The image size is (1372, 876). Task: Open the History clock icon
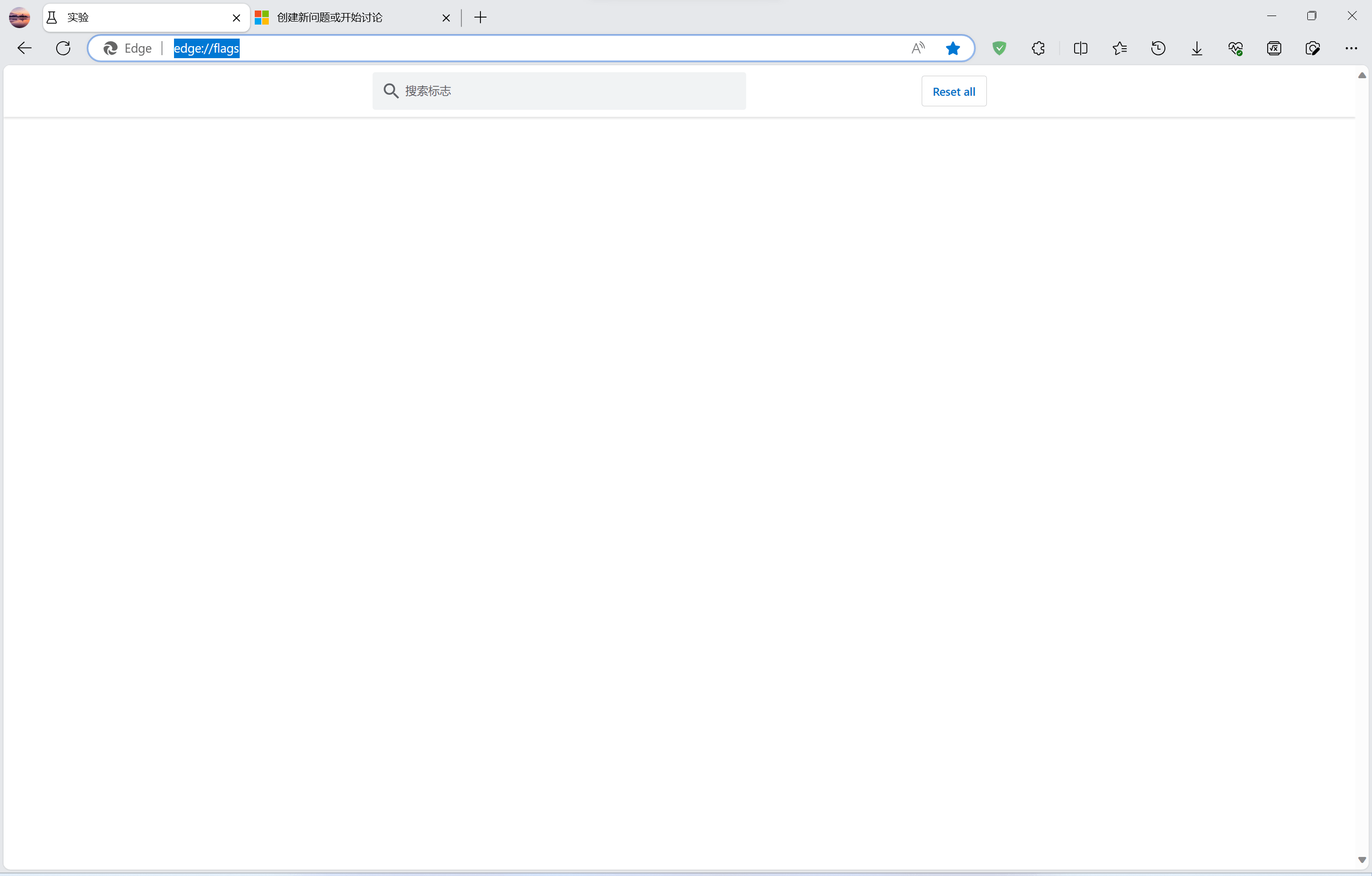pos(1158,49)
